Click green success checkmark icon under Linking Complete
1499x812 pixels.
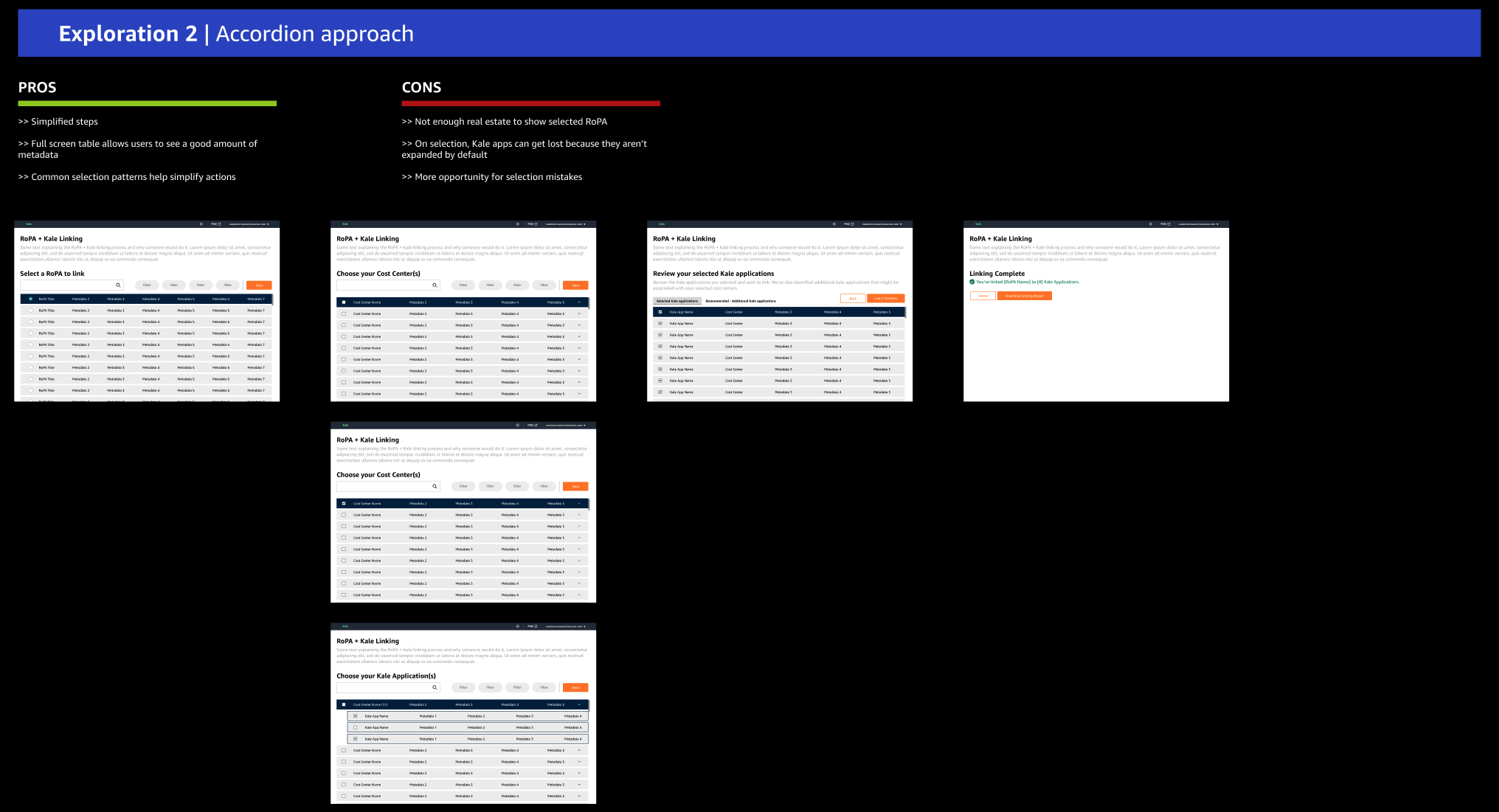(x=972, y=282)
